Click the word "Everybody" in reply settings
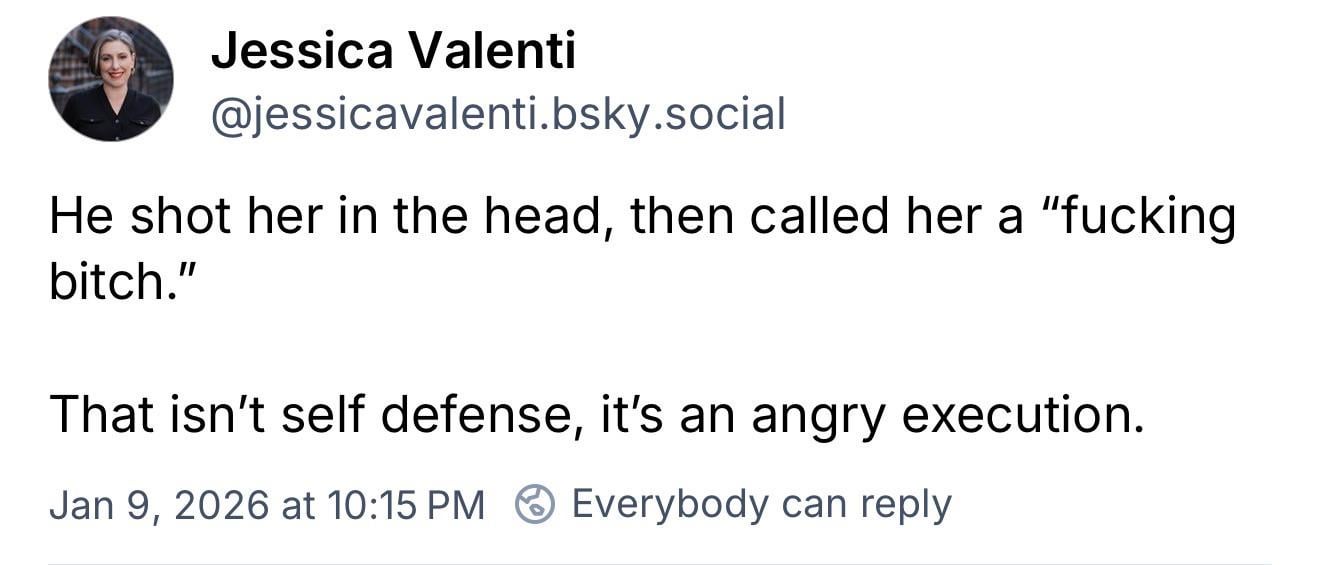The width and height of the screenshot is (1320, 565). pyautogui.click(x=669, y=504)
